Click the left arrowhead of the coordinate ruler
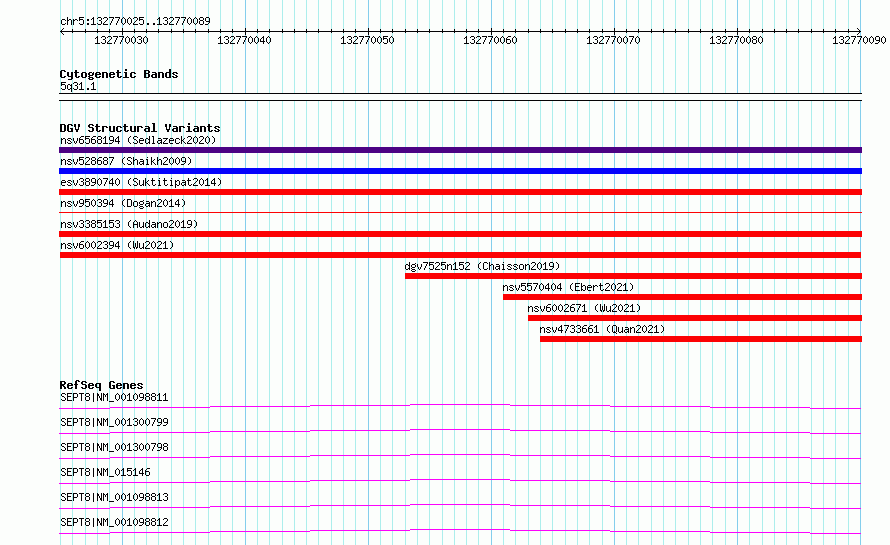The width and height of the screenshot is (890, 545). pos(62,31)
